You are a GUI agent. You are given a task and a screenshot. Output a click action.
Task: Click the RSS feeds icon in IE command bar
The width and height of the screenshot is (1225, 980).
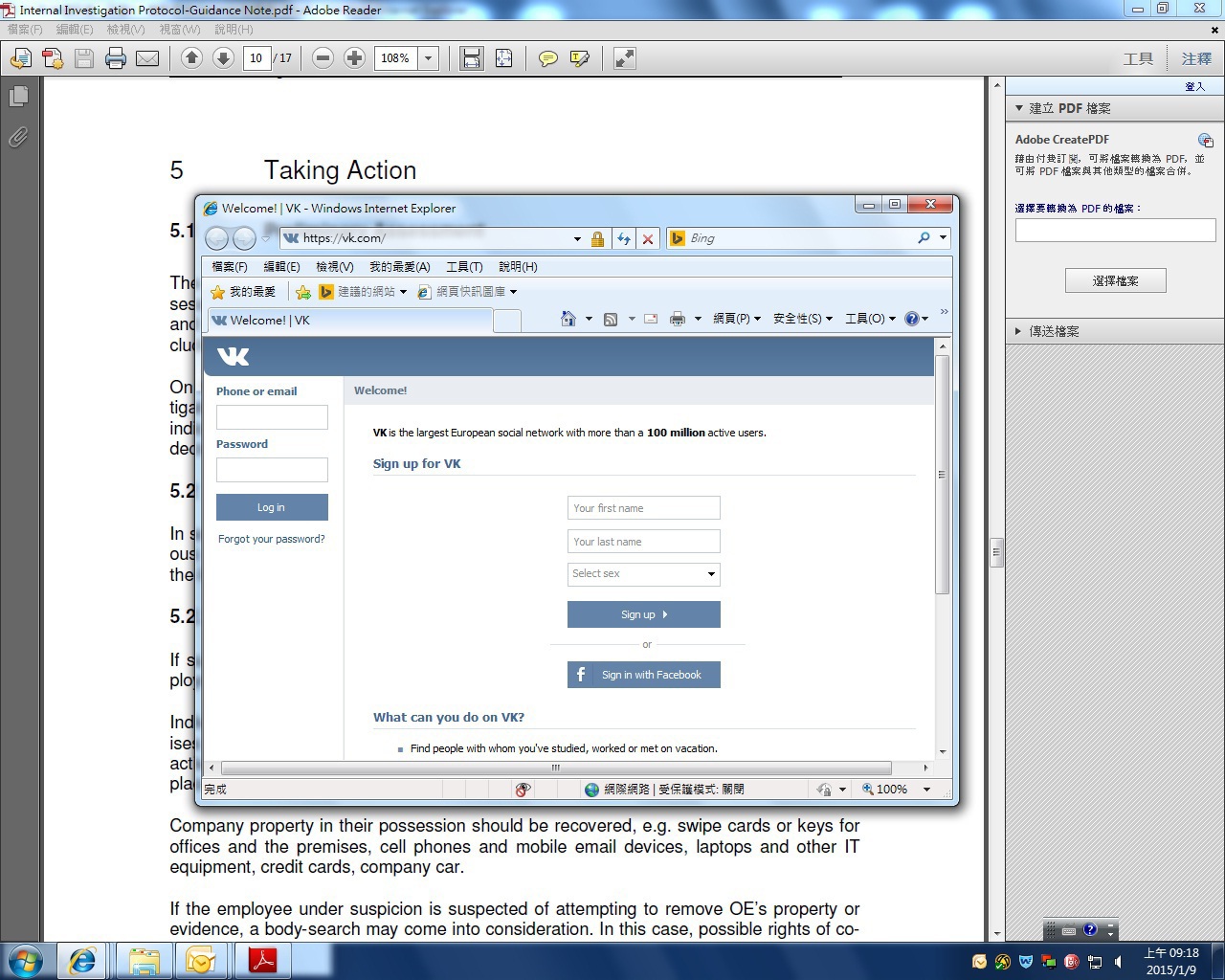click(611, 319)
